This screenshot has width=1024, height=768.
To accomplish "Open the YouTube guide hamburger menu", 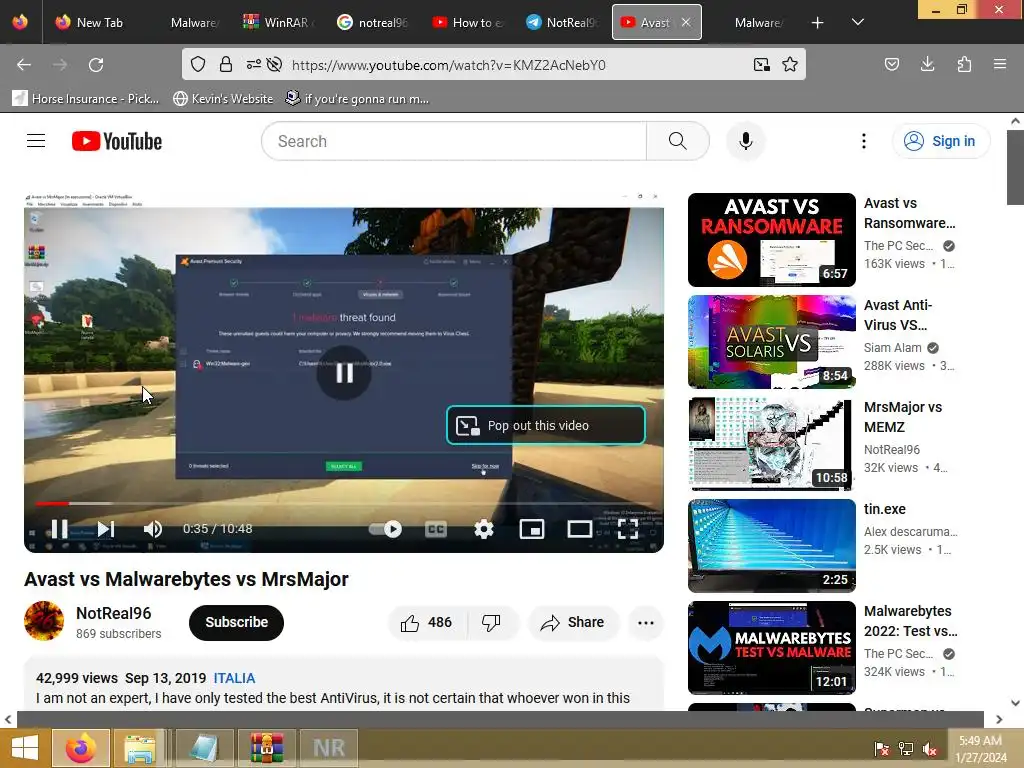I will (36, 141).
